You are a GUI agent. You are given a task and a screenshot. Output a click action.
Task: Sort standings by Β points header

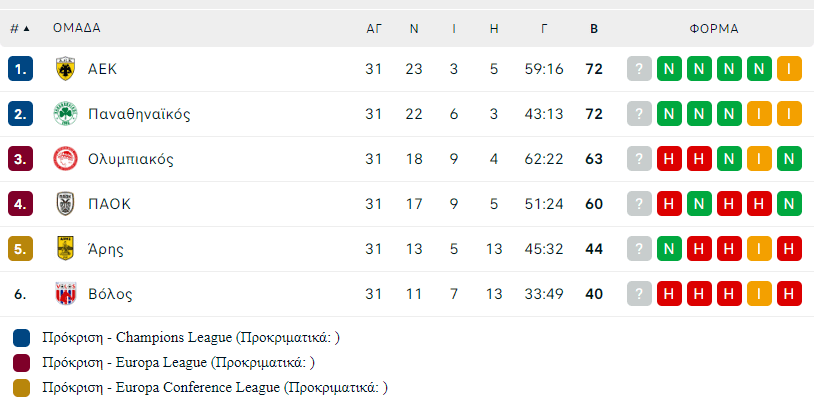point(594,28)
